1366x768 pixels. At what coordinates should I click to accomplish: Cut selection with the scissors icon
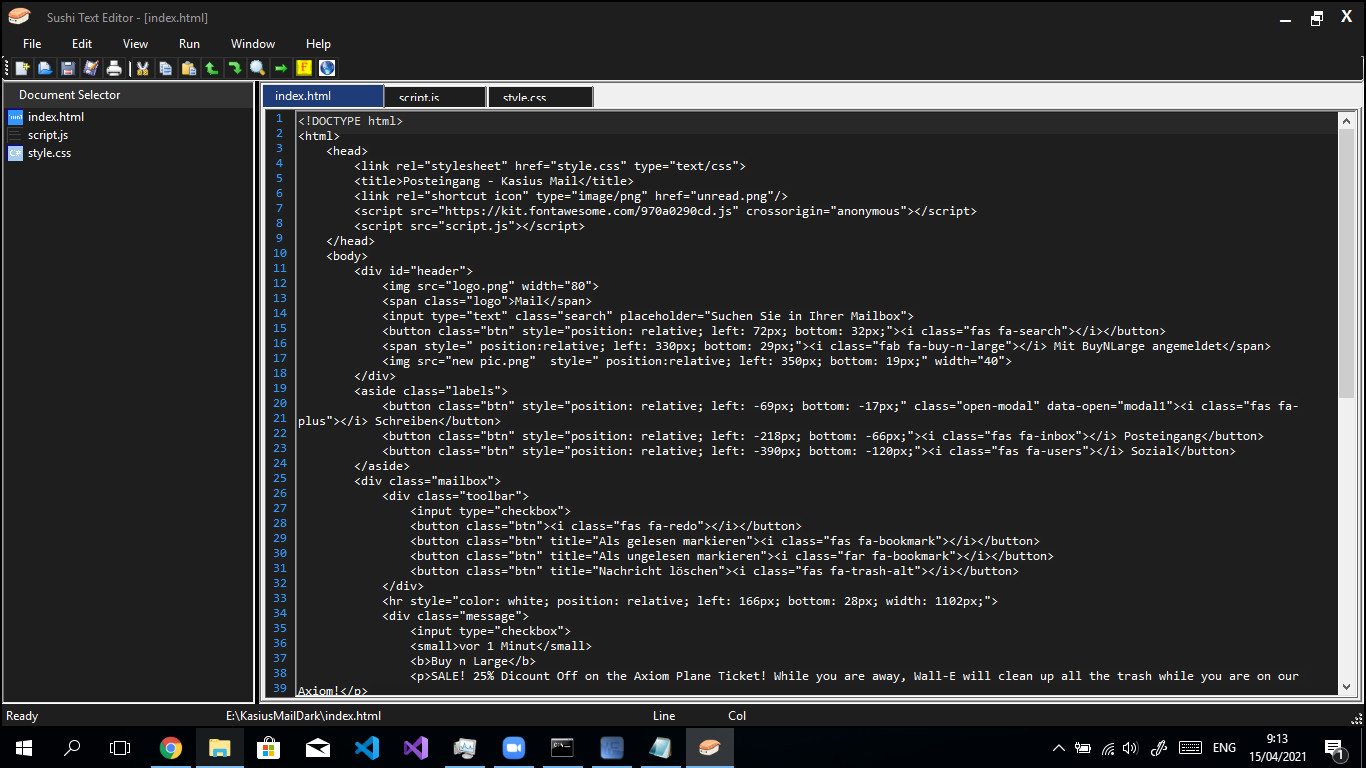(142, 68)
